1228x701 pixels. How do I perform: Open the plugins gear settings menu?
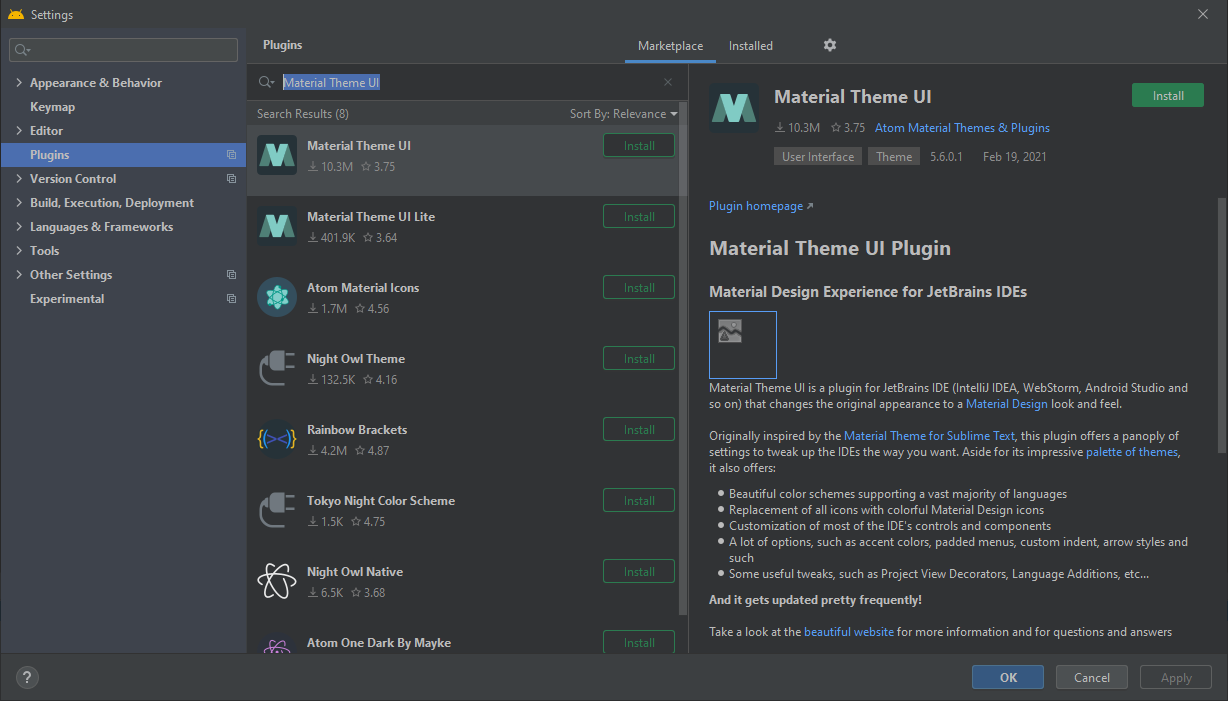click(x=830, y=45)
